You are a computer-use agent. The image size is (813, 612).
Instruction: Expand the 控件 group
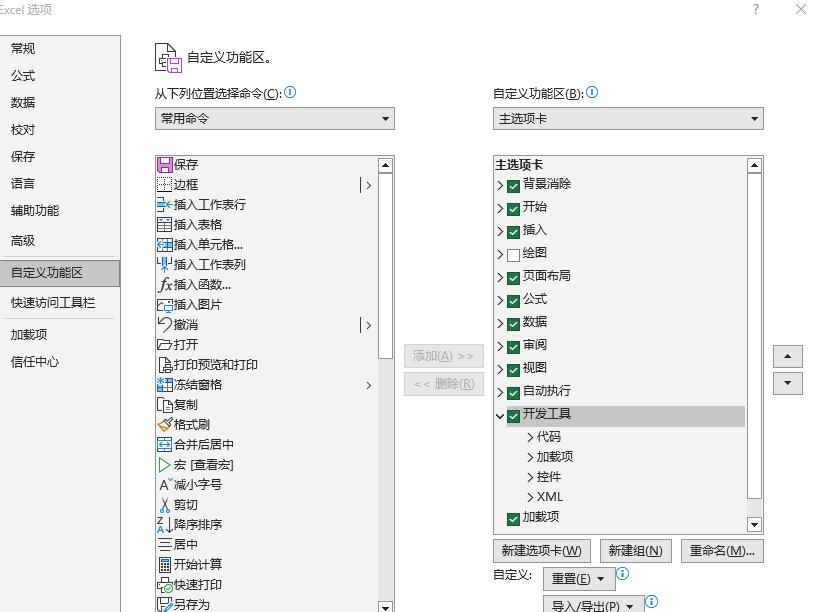click(x=530, y=477)
